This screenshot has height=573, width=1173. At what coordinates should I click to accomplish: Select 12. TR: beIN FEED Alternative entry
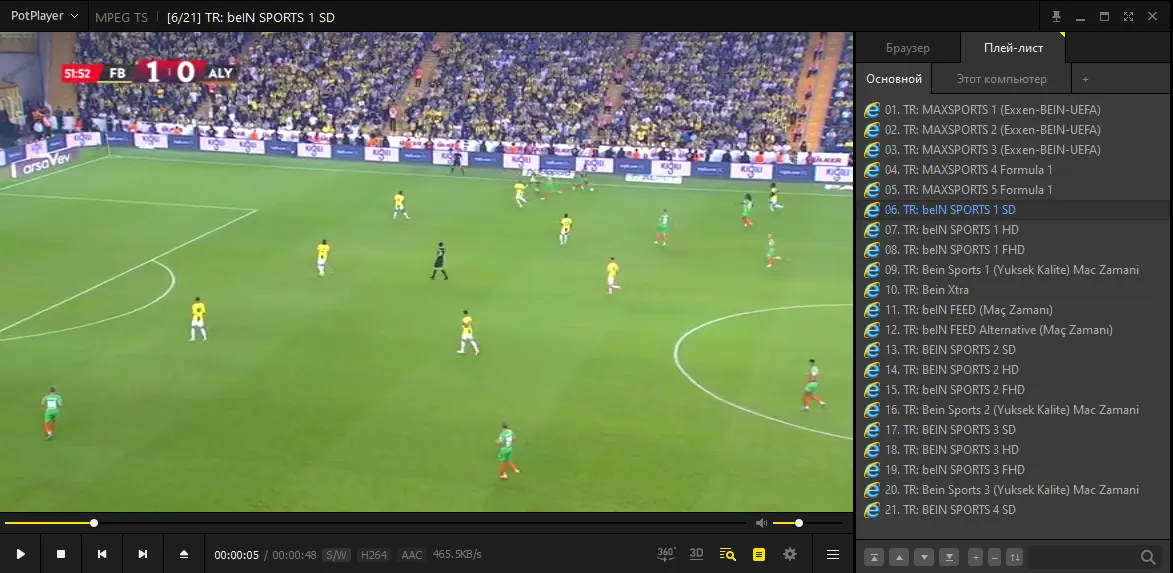(x=1012, y=330)
